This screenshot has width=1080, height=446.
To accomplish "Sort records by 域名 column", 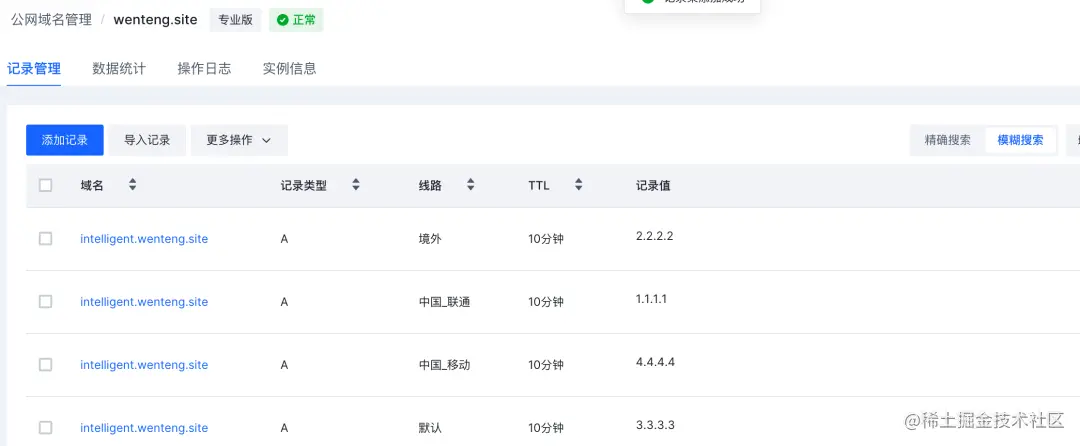I will point(132,184).
